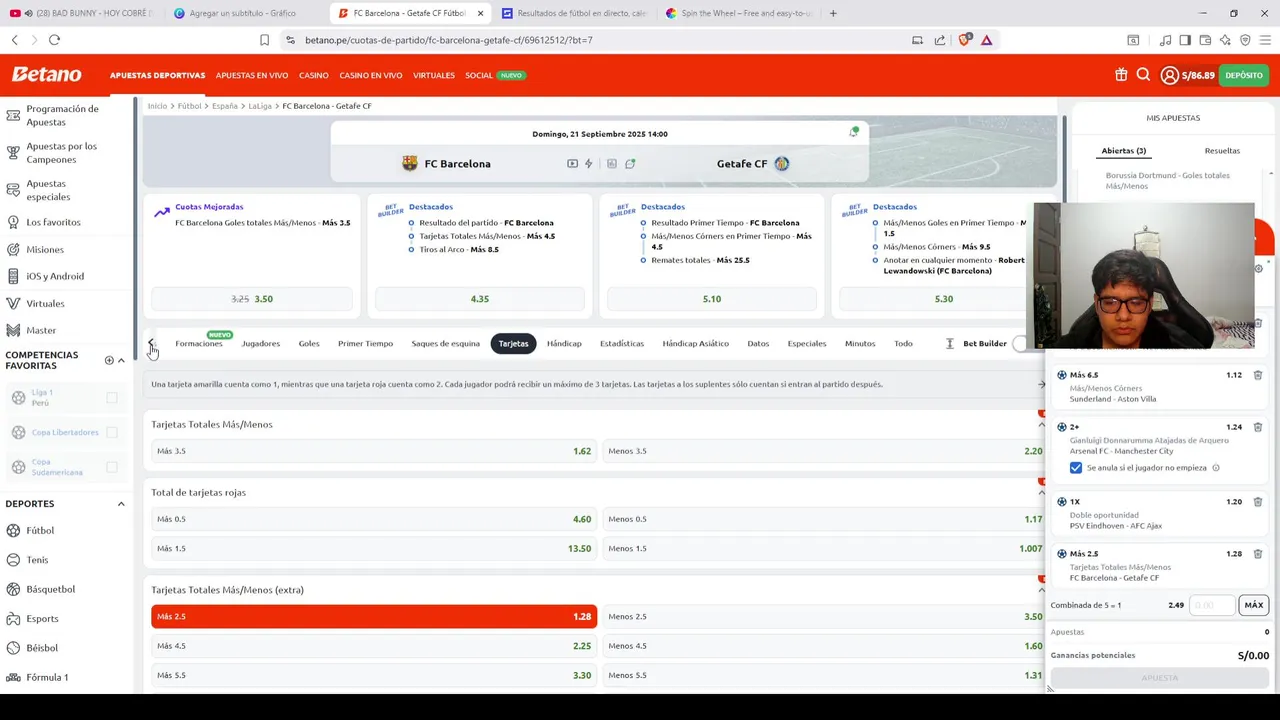
Task: Collapse Tarjetas Totales Más/Menos market
Action: (x=1041, y=425)
